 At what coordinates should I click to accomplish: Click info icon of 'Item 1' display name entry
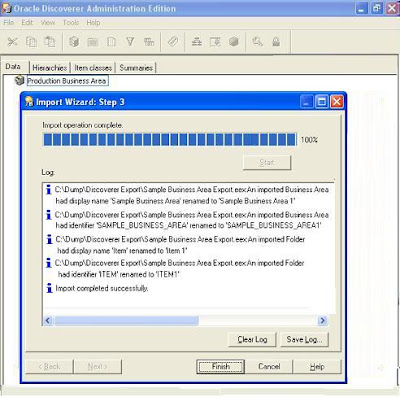point(49,239)
